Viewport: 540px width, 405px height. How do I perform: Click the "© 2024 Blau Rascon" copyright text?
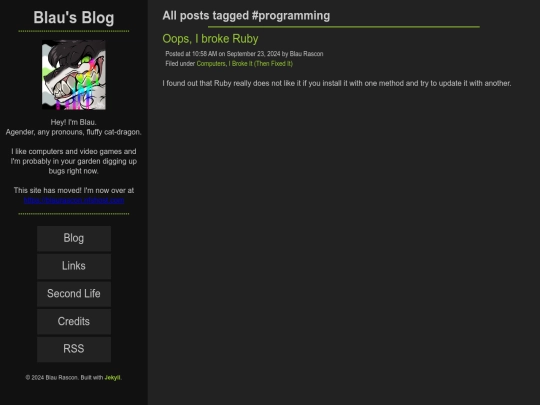[52, 377]
